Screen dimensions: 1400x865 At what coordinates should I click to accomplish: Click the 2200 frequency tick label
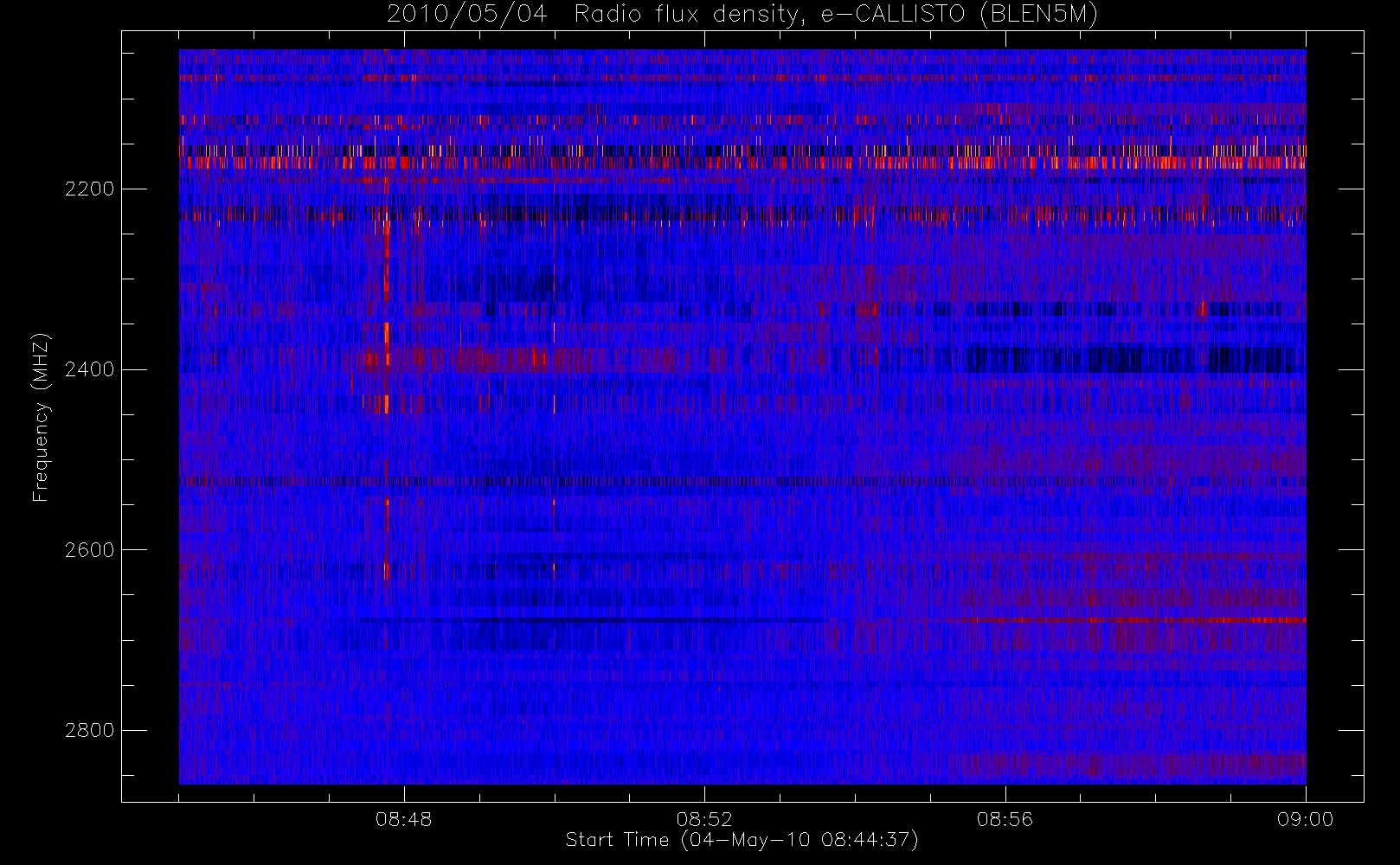point(89,189)
